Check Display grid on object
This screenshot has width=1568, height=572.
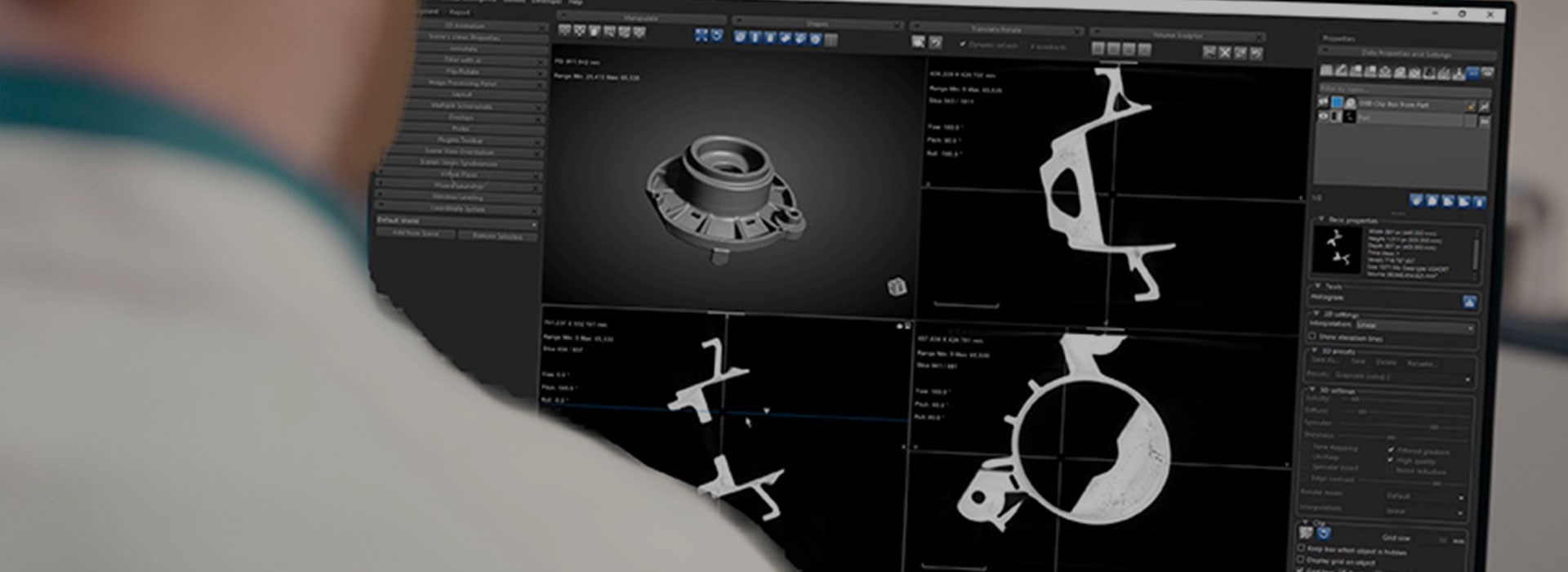tap(1300, 560)
